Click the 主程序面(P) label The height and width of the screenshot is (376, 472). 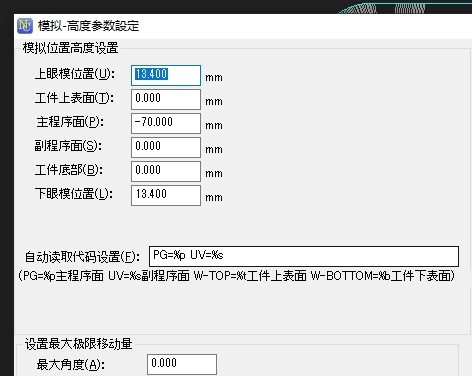[x=70, y=122]
